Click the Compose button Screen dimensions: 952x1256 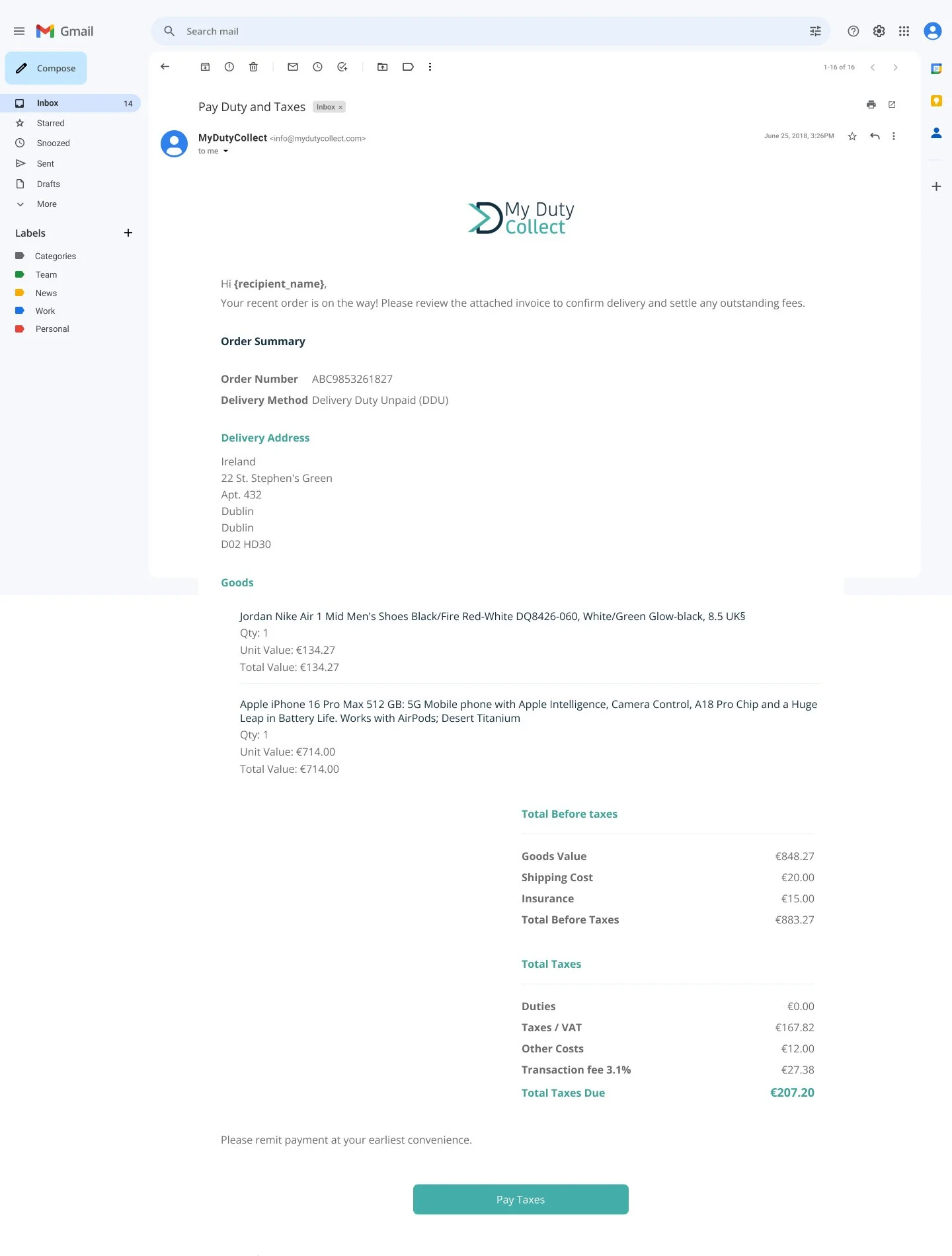tap(46, 68)
